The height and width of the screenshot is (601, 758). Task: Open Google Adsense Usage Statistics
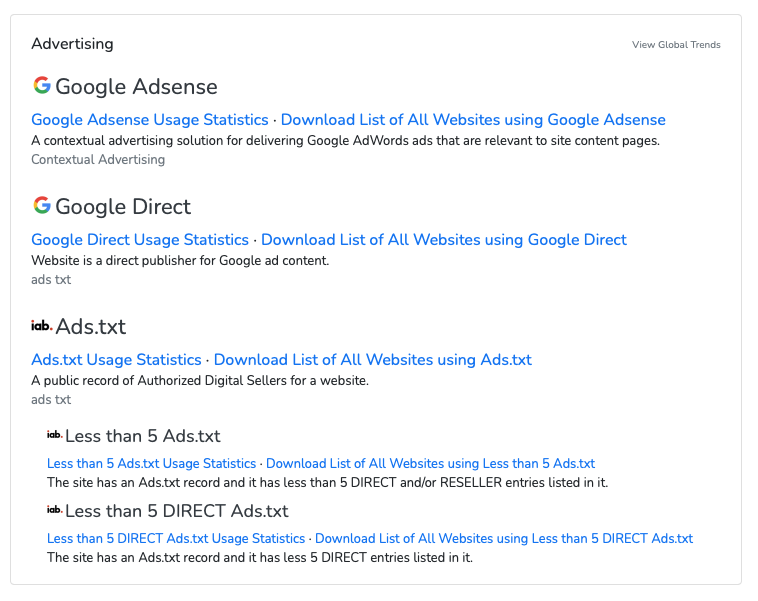(150, 119)
